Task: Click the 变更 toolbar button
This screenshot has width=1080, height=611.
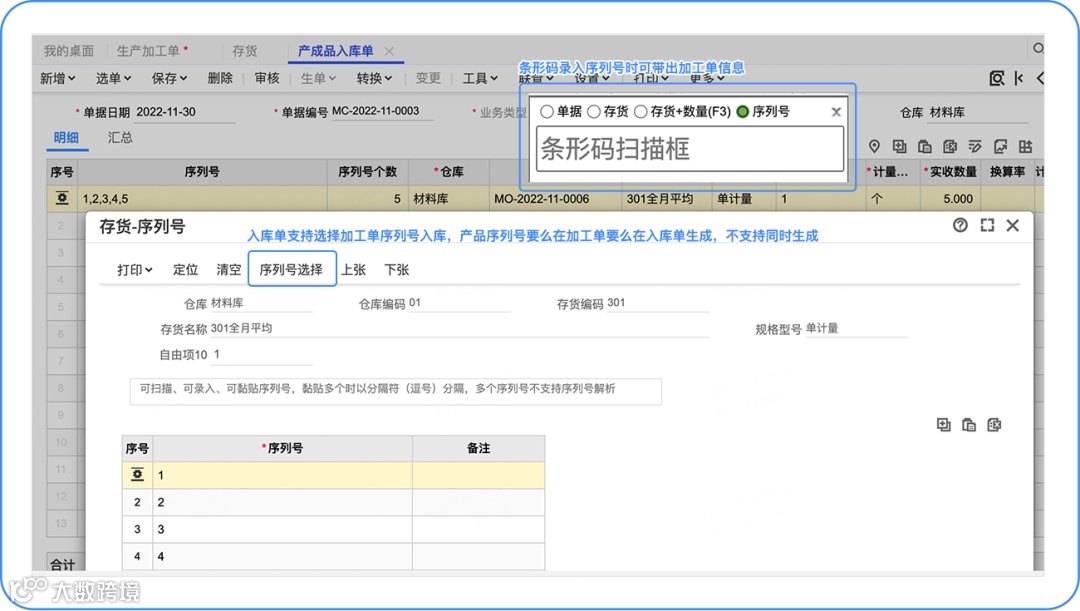Action: (428, 79)
